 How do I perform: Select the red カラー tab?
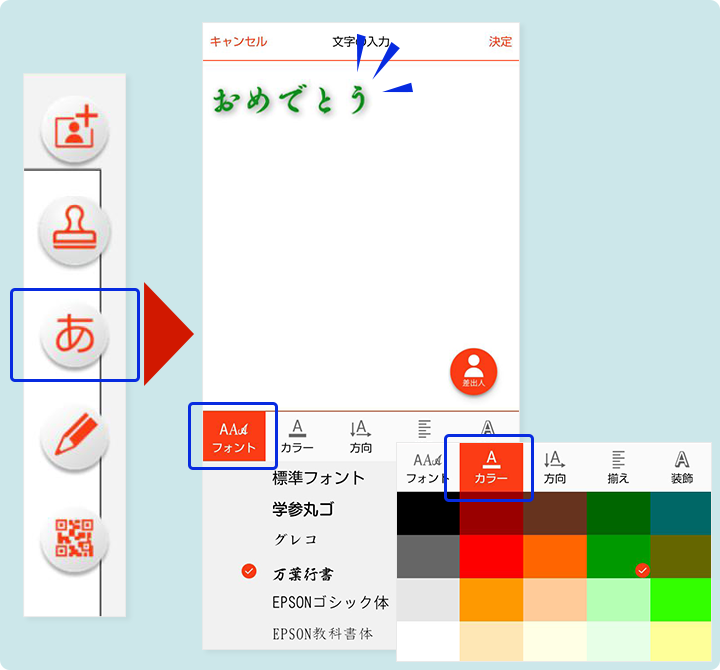pyautogui.click(x=491, y=467)
